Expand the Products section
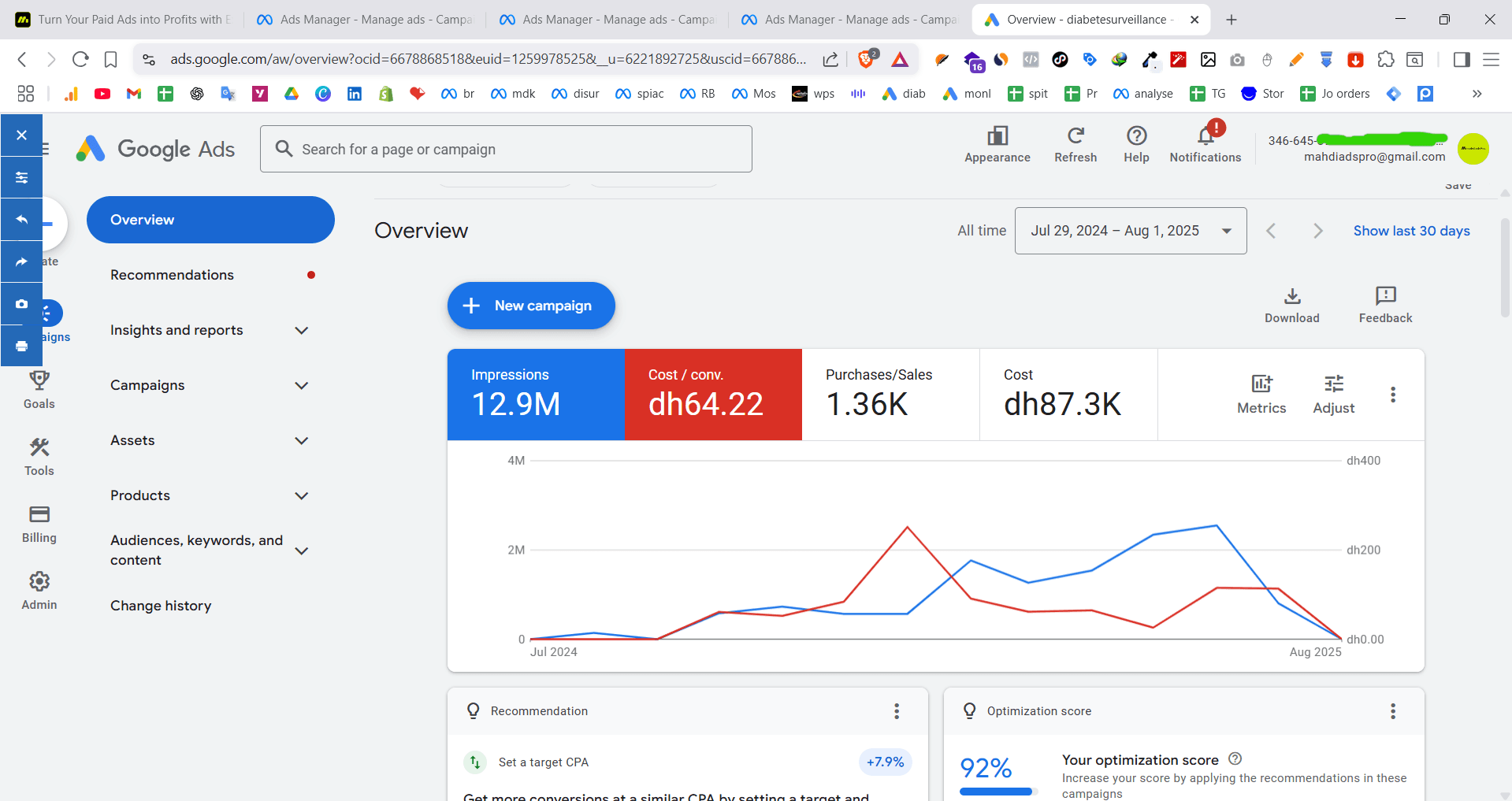 click(301, 496)
